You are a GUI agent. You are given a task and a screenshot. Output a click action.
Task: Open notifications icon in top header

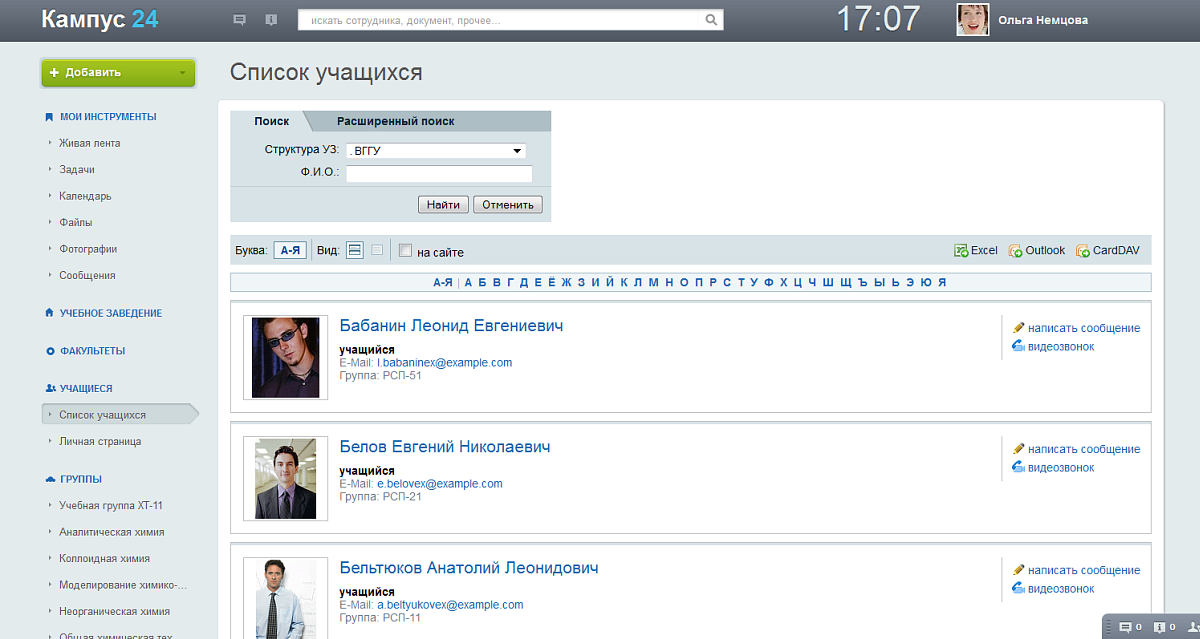click(271, 20)
